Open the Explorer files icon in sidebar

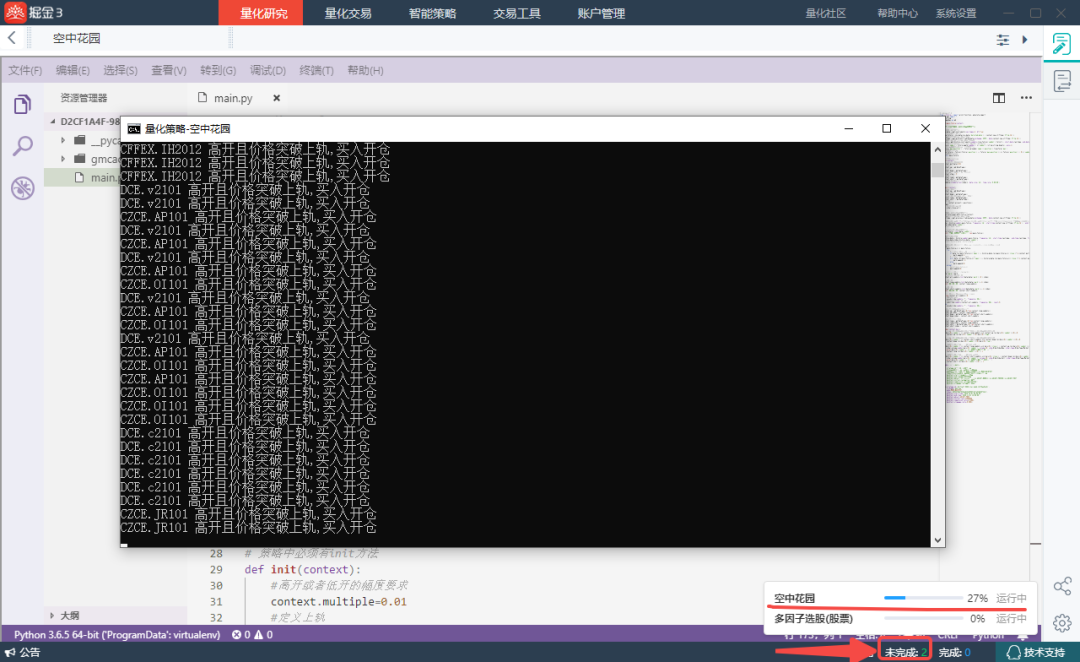click(x=22, y=105)
